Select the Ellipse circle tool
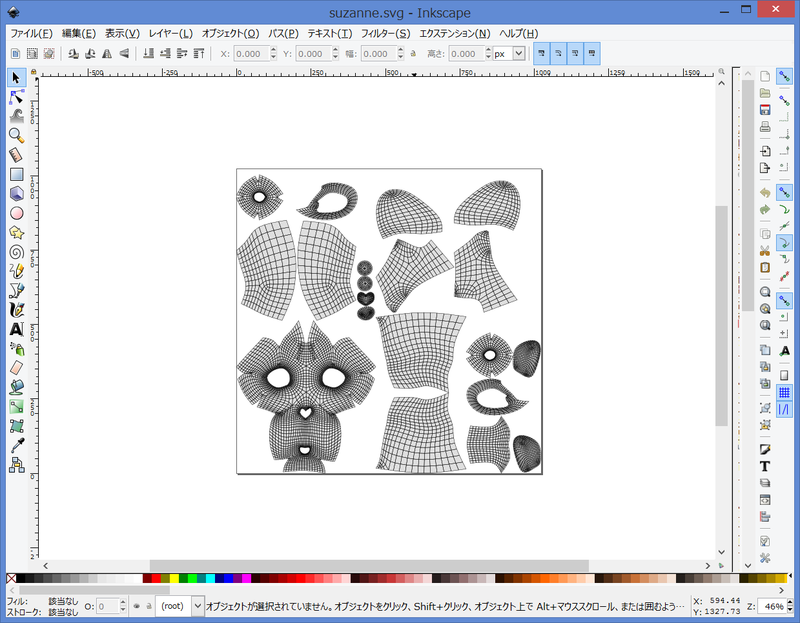 pyautogui.click(x=16, y=213)
